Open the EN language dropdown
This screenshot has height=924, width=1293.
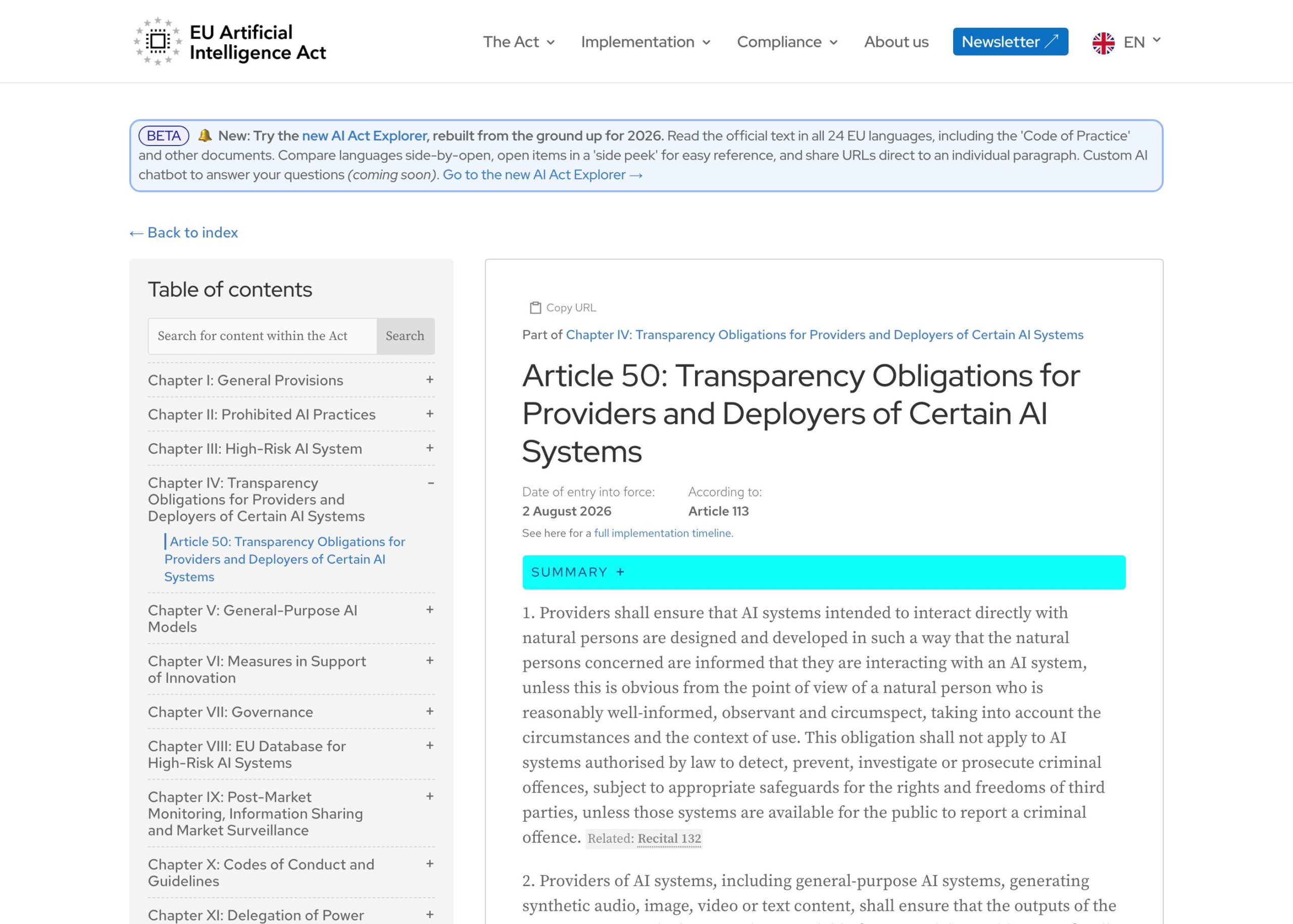pos(1142,42)
